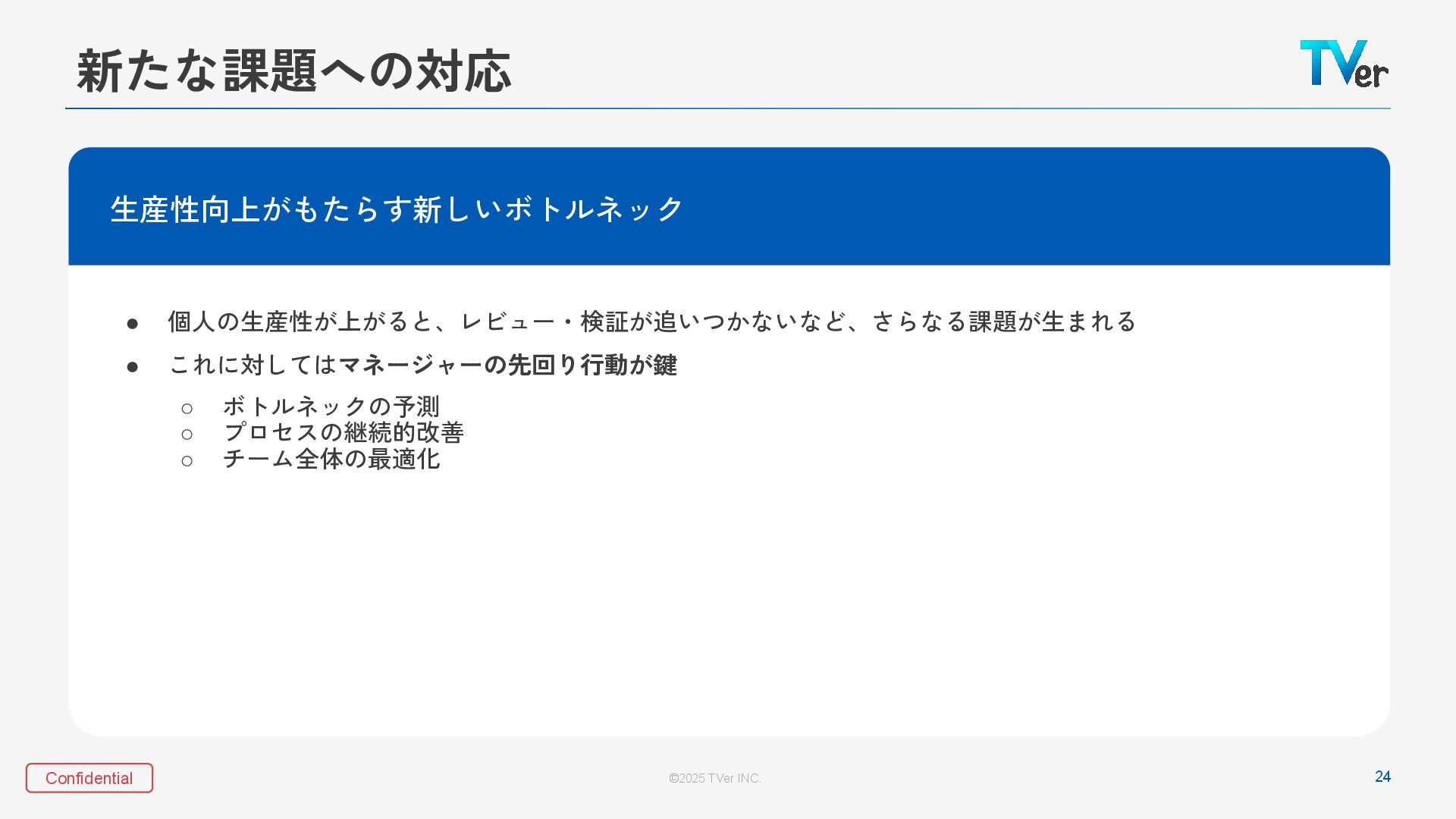1456x819 pixels.
Task: Click the page number 24
Action: 1382,777
